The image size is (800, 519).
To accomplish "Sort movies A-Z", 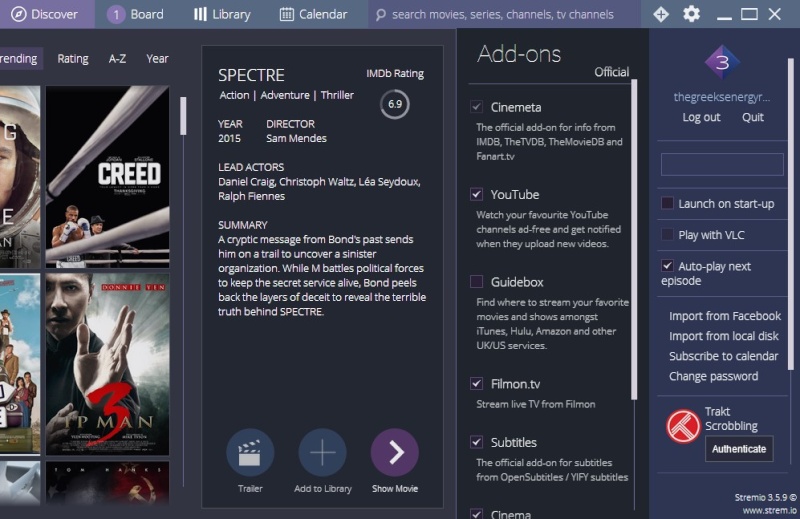I will (117, 59).
